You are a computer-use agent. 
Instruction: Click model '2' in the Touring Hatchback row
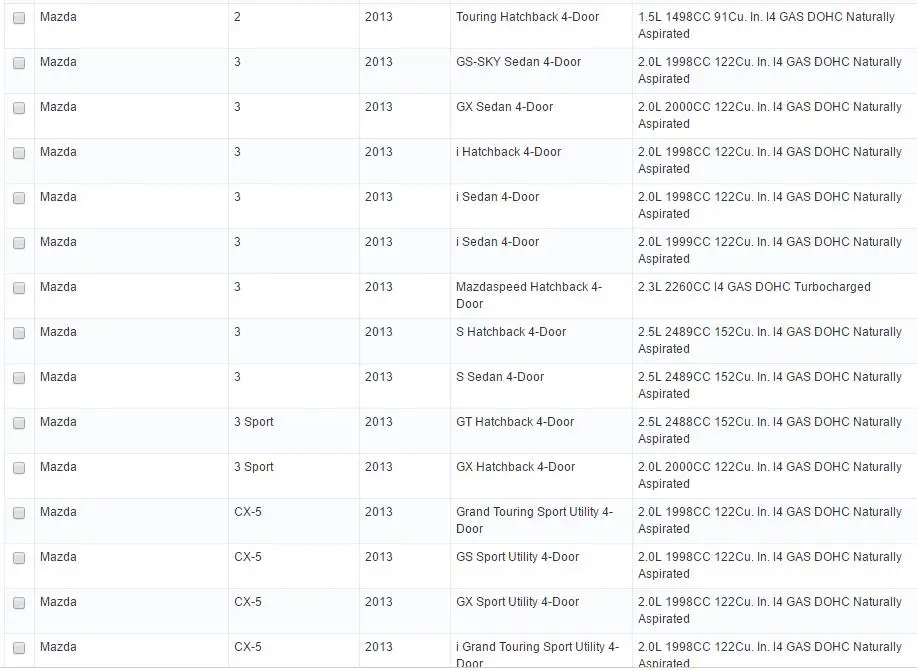click(x=237, y=17)
